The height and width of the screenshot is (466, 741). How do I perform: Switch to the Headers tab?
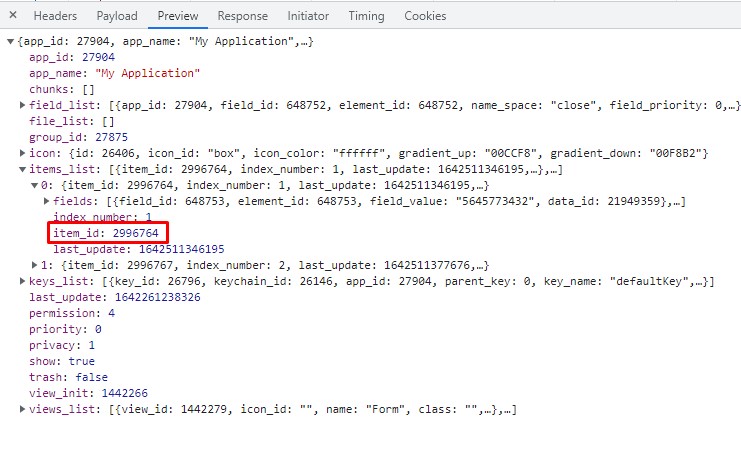pos(55,16)
